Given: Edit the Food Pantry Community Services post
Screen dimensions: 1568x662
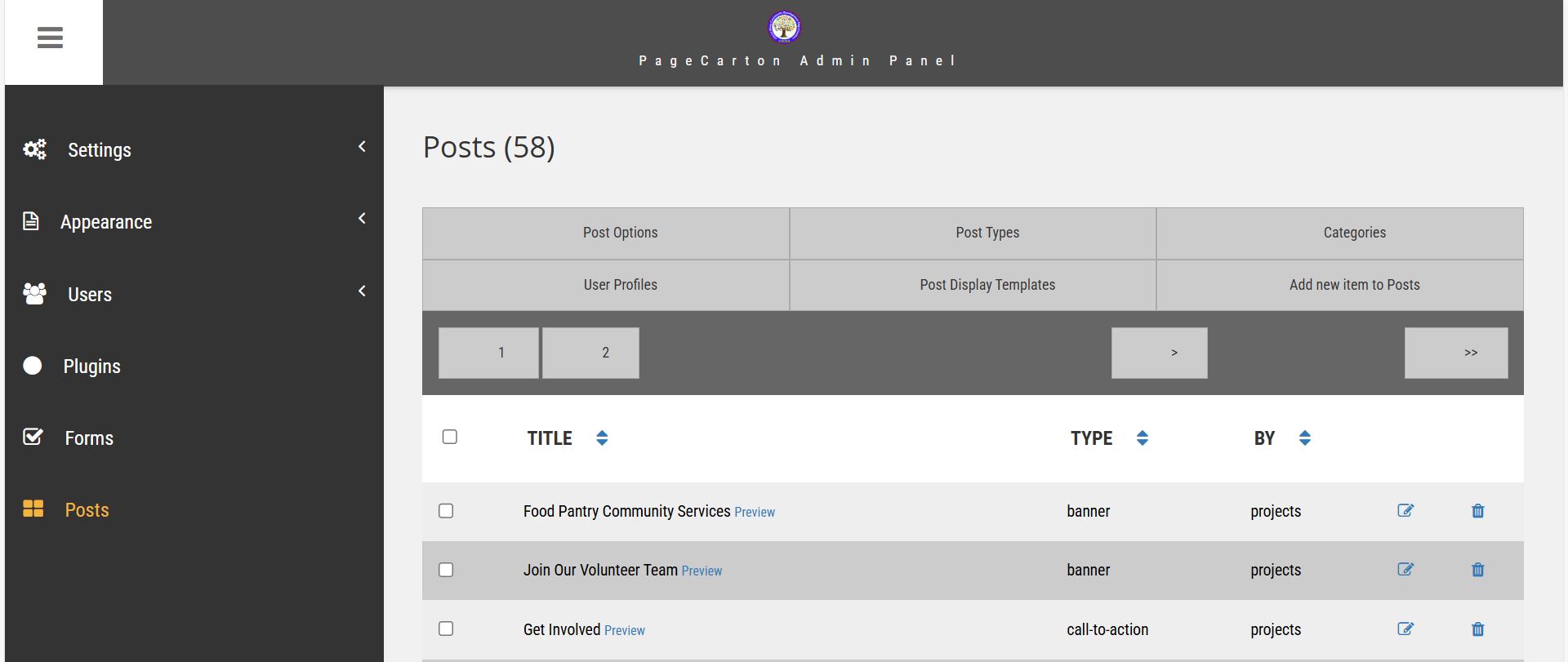Looking at the screenshot, I should click(1405, 511).
